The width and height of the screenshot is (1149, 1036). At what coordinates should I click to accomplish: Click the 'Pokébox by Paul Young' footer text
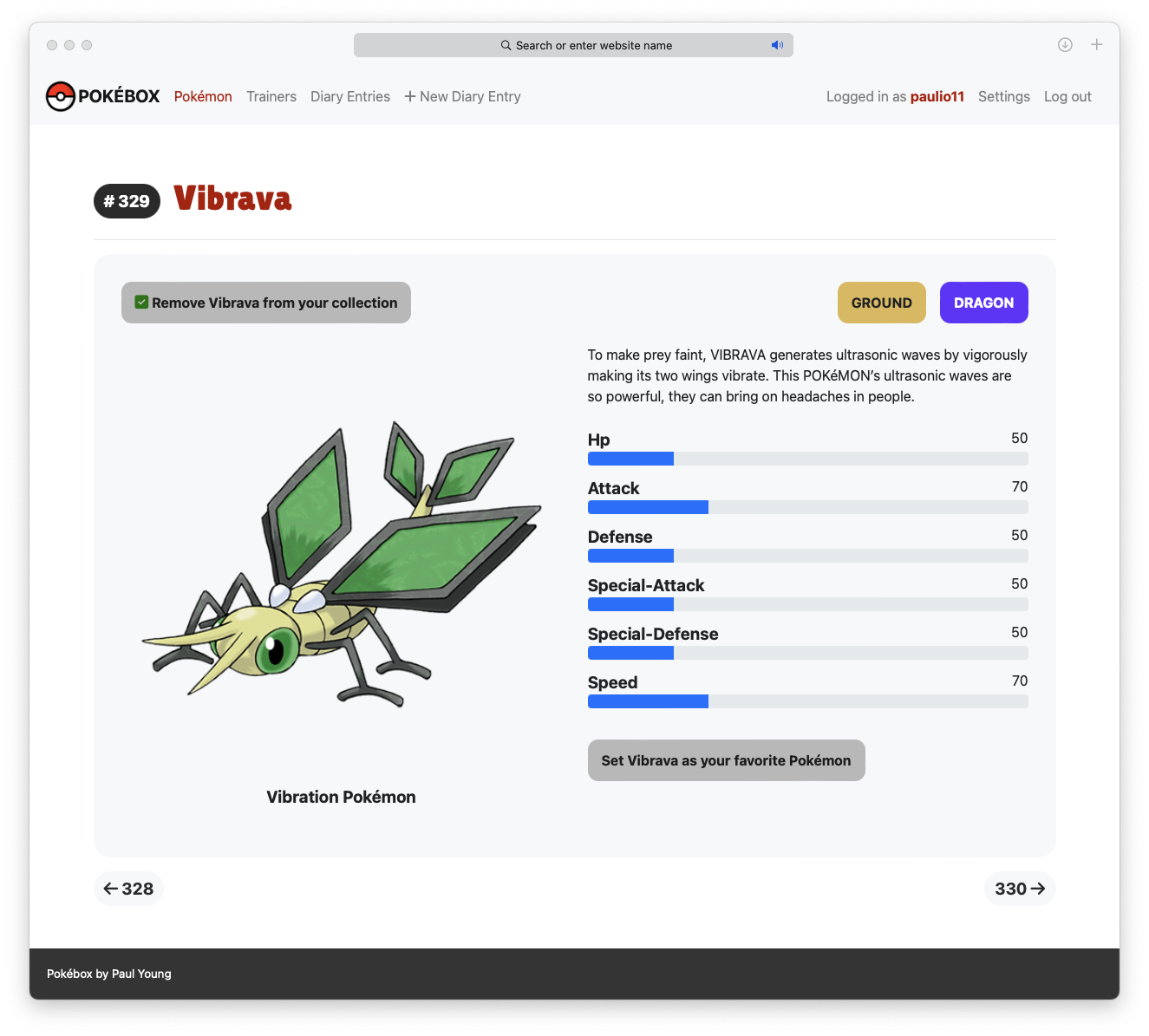109,974
